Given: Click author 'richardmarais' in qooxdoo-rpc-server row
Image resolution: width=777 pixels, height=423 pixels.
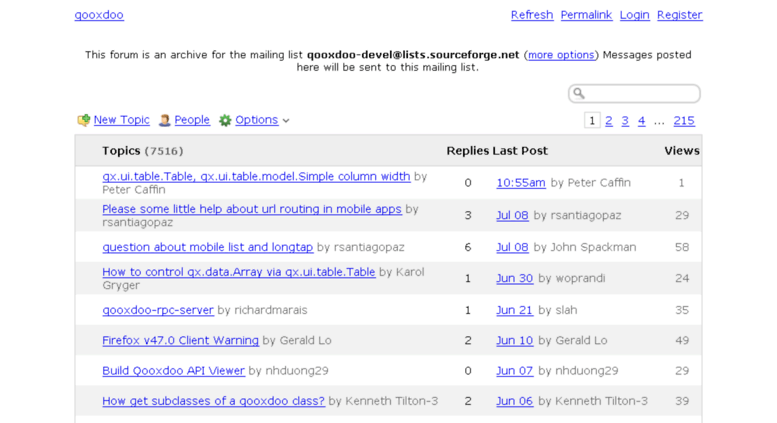Looking at the screenshot, I should (x=271, y=310).
